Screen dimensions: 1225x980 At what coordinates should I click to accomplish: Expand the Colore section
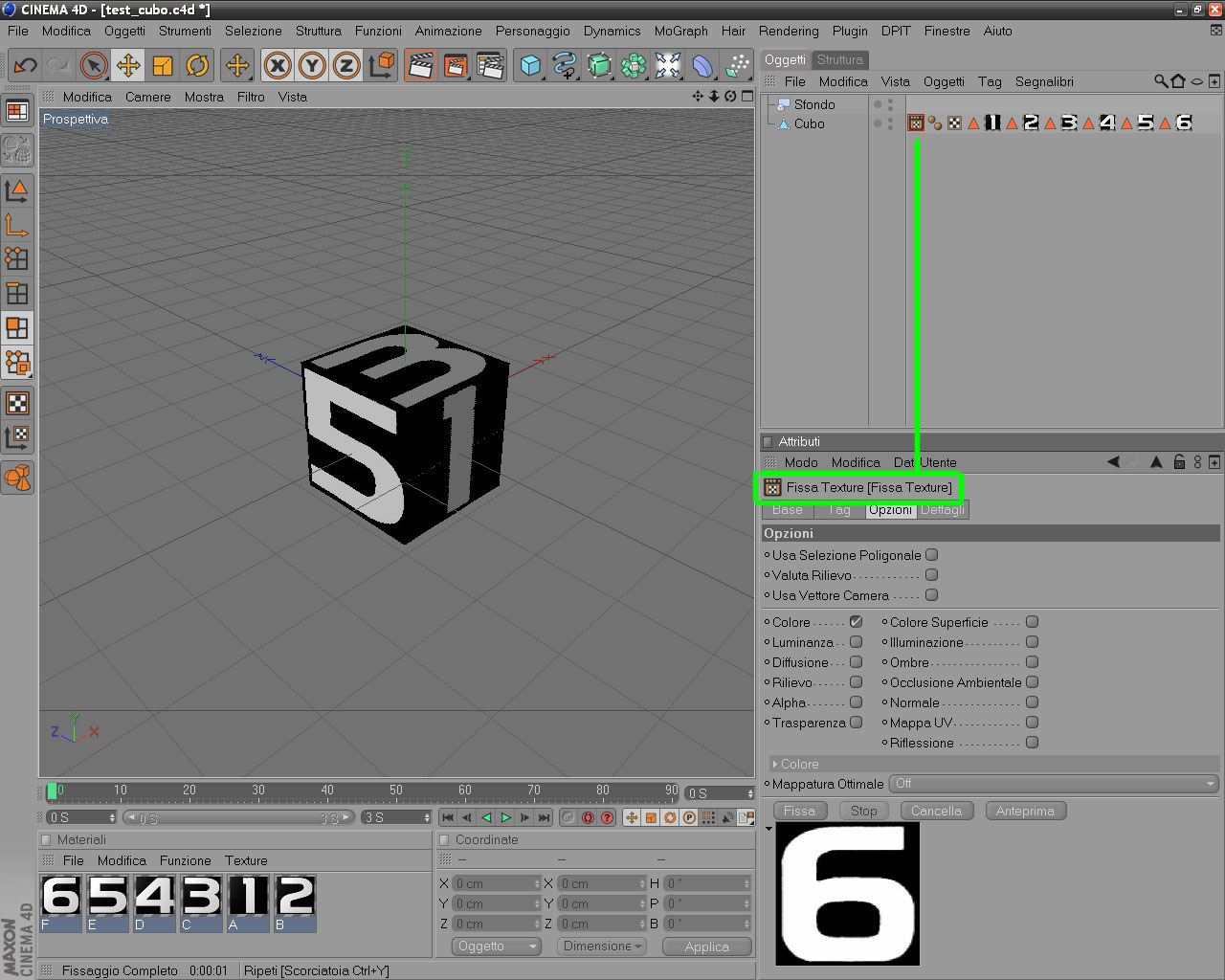(775, 764)
